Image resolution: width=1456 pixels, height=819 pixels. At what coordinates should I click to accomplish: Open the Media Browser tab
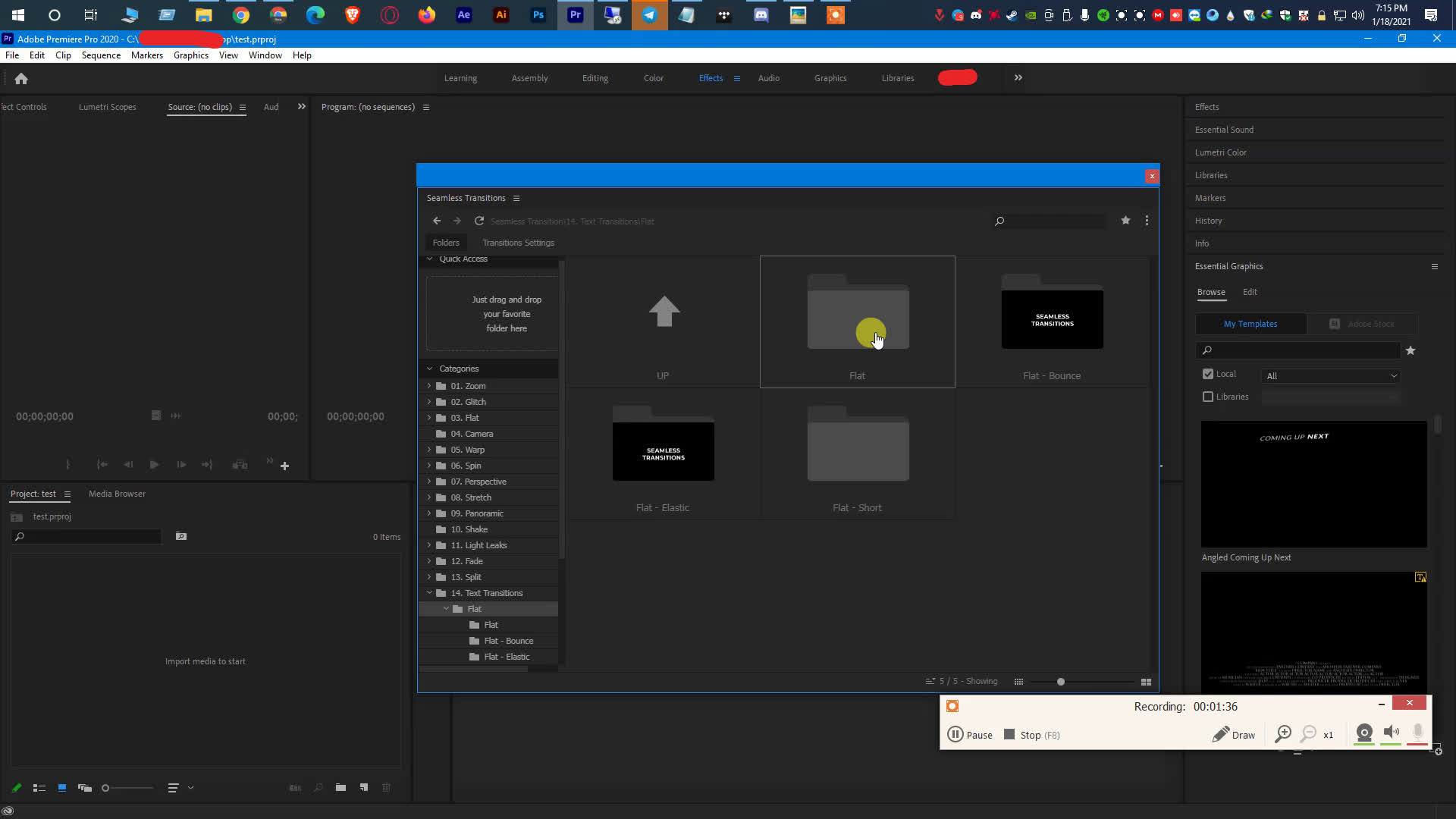117,494
